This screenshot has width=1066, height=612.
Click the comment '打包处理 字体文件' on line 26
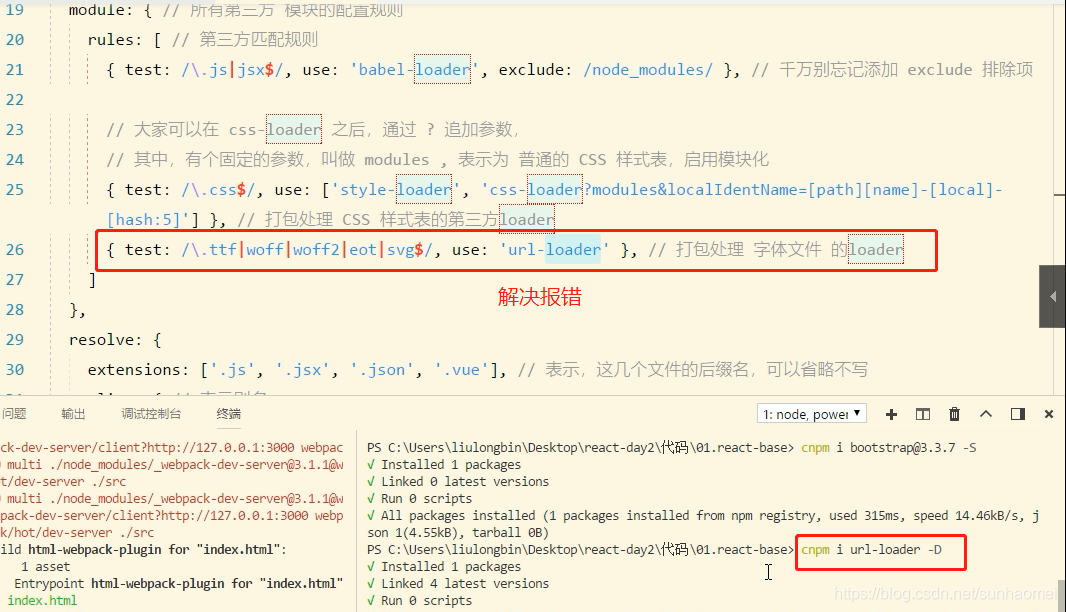(x=749, y=250)
